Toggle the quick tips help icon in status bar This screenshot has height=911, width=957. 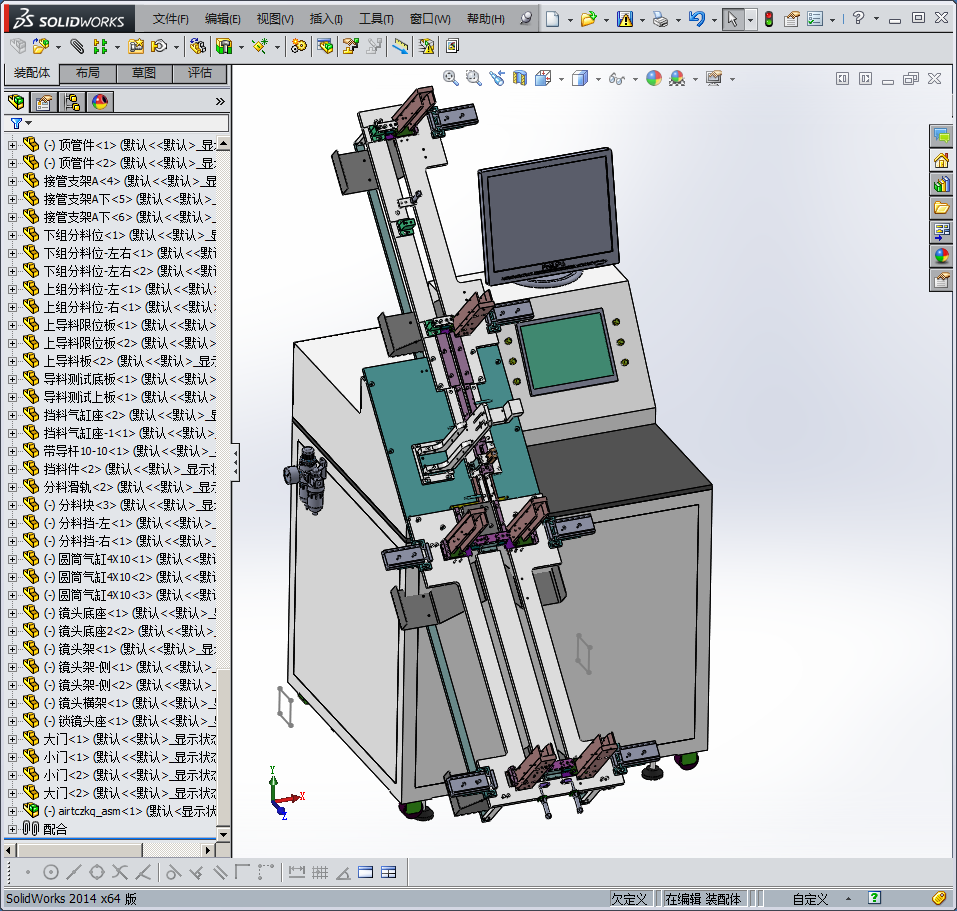[874, 898]
